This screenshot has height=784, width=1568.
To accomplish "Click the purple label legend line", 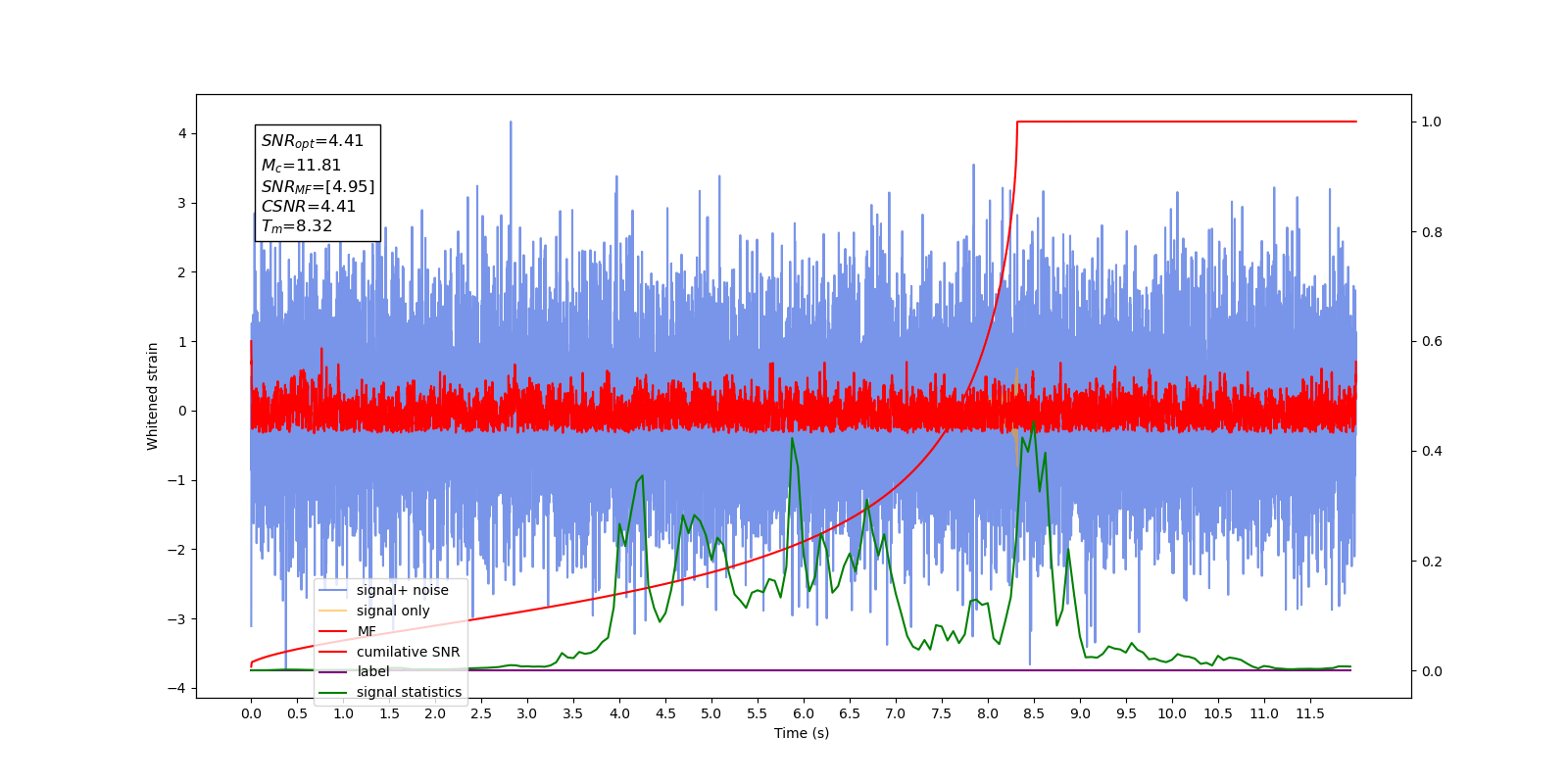I will click(x=333, y=671).
